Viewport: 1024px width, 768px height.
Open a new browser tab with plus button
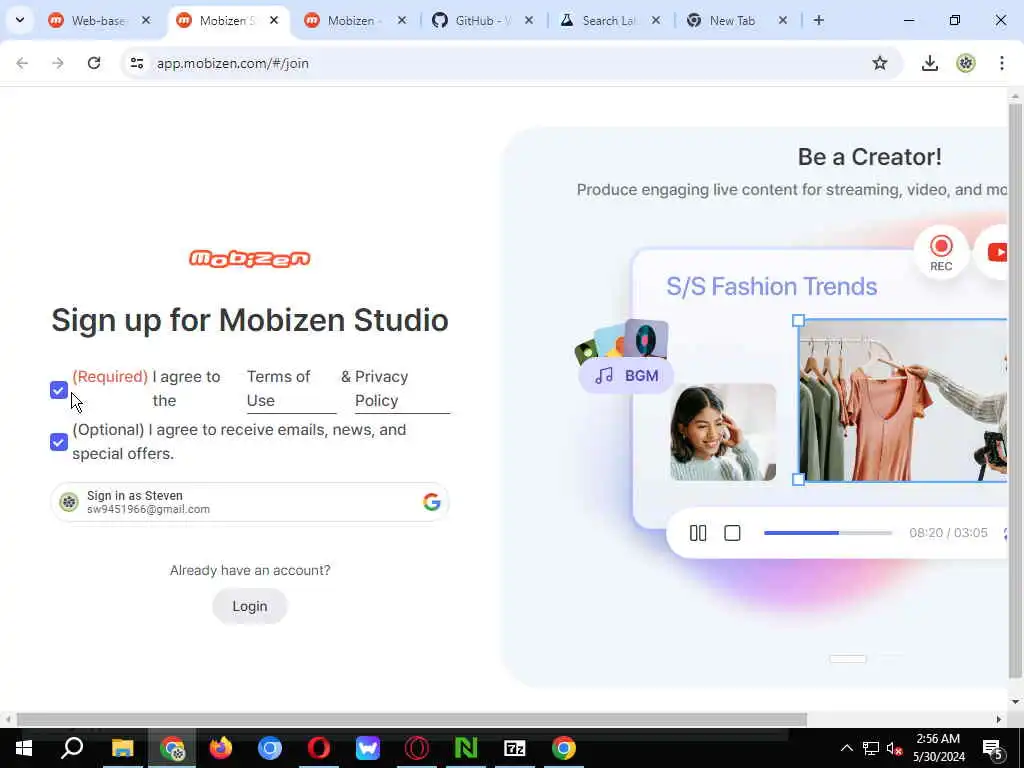click(818, 20)
